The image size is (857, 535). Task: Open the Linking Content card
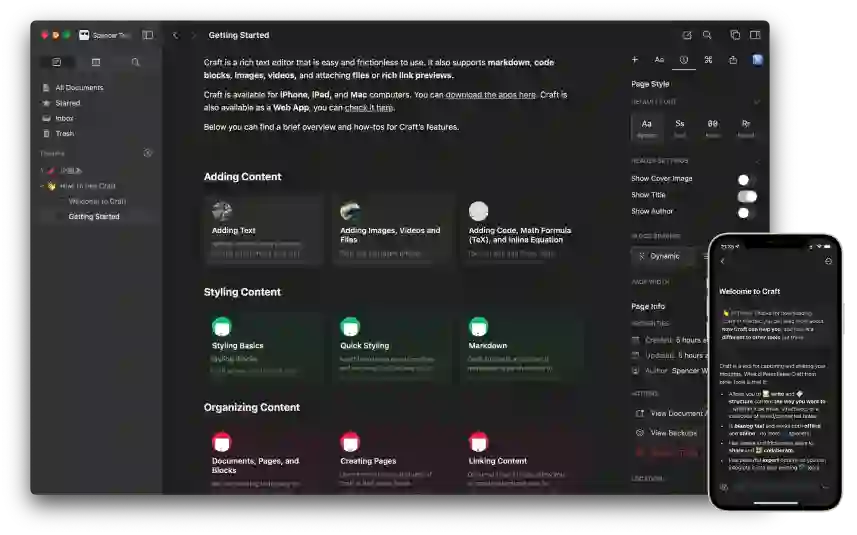521,460
